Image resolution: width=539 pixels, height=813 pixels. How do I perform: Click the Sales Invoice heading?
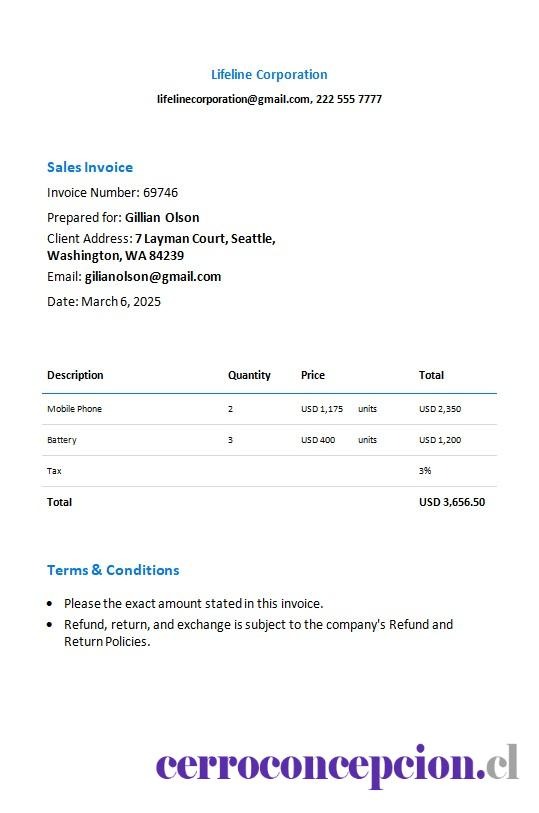(90, 167)
